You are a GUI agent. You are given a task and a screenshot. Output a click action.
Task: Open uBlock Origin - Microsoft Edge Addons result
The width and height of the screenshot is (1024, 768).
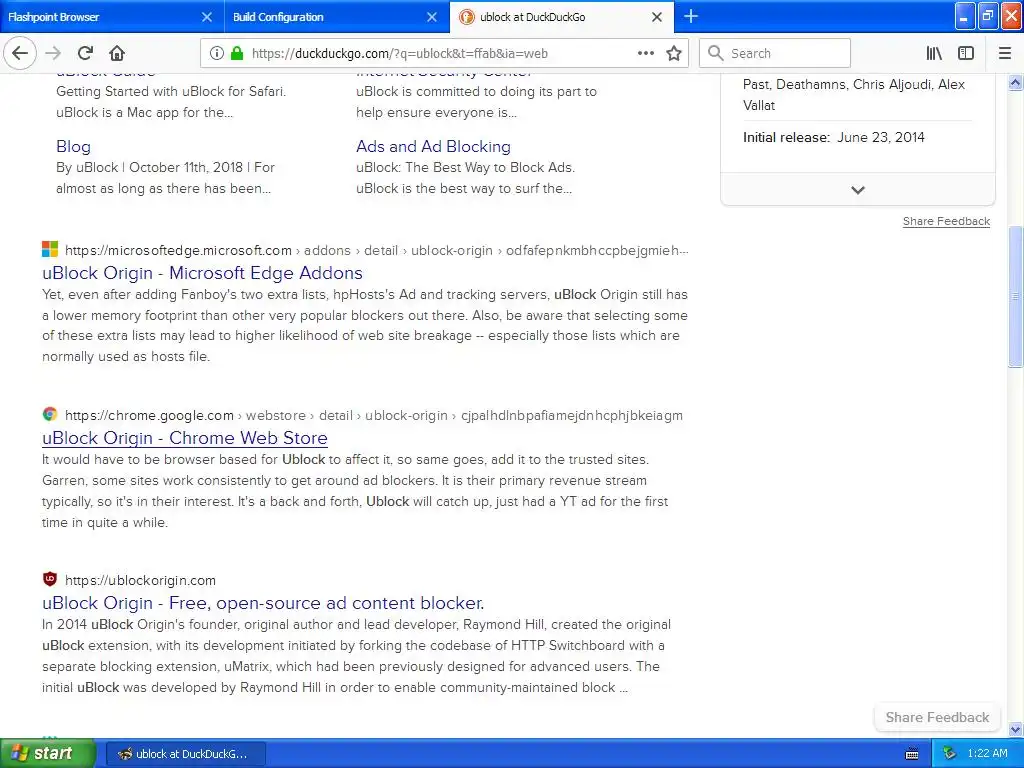click(202, 273)
